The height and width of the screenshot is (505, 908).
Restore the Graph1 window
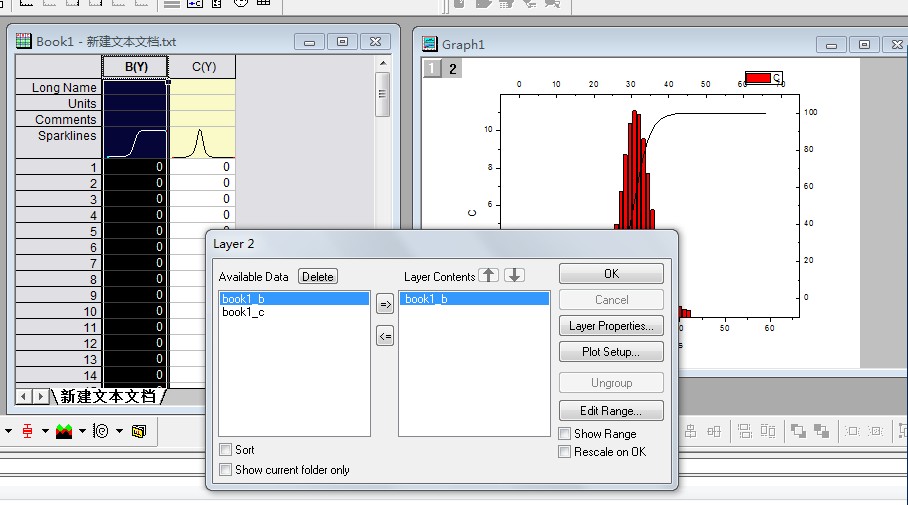864,44
